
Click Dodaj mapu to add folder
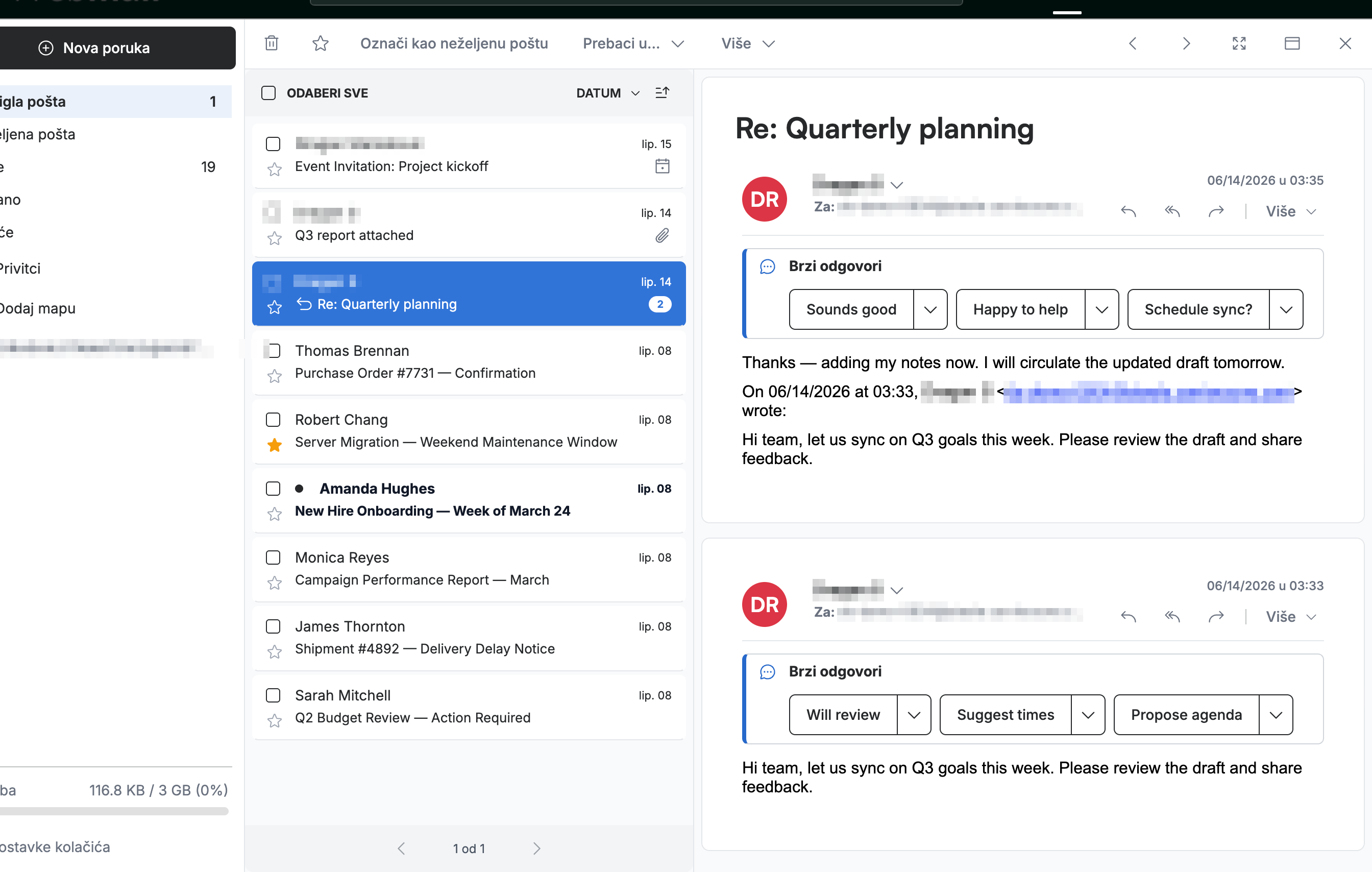click(x=38, y=308)
